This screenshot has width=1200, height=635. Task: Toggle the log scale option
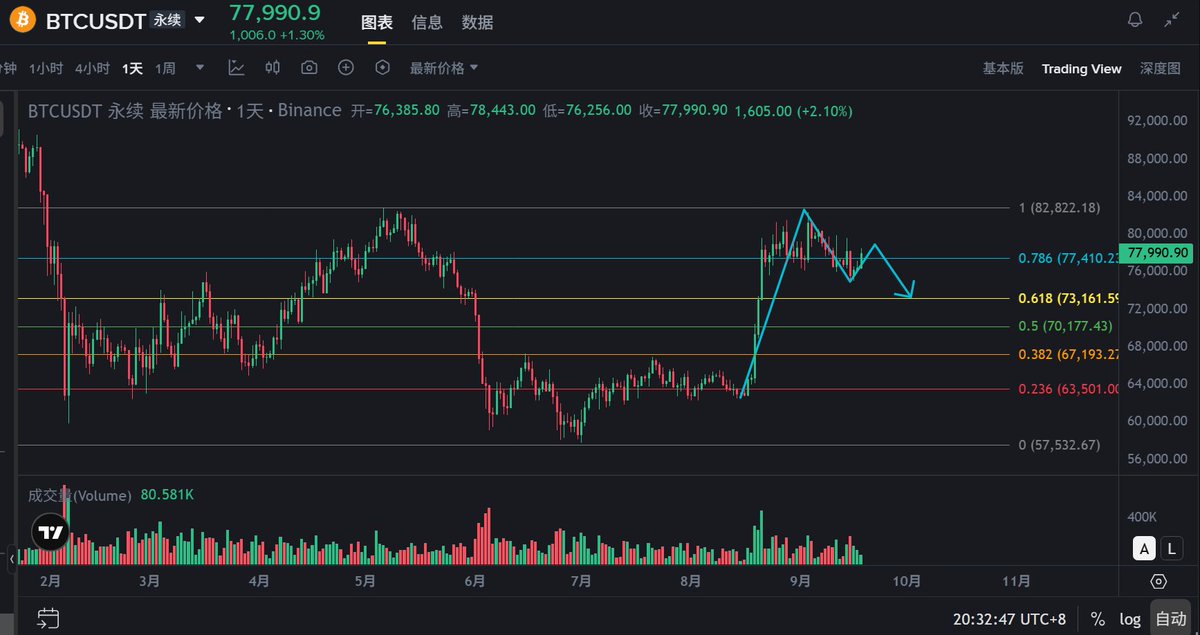tap(1130, 619)
